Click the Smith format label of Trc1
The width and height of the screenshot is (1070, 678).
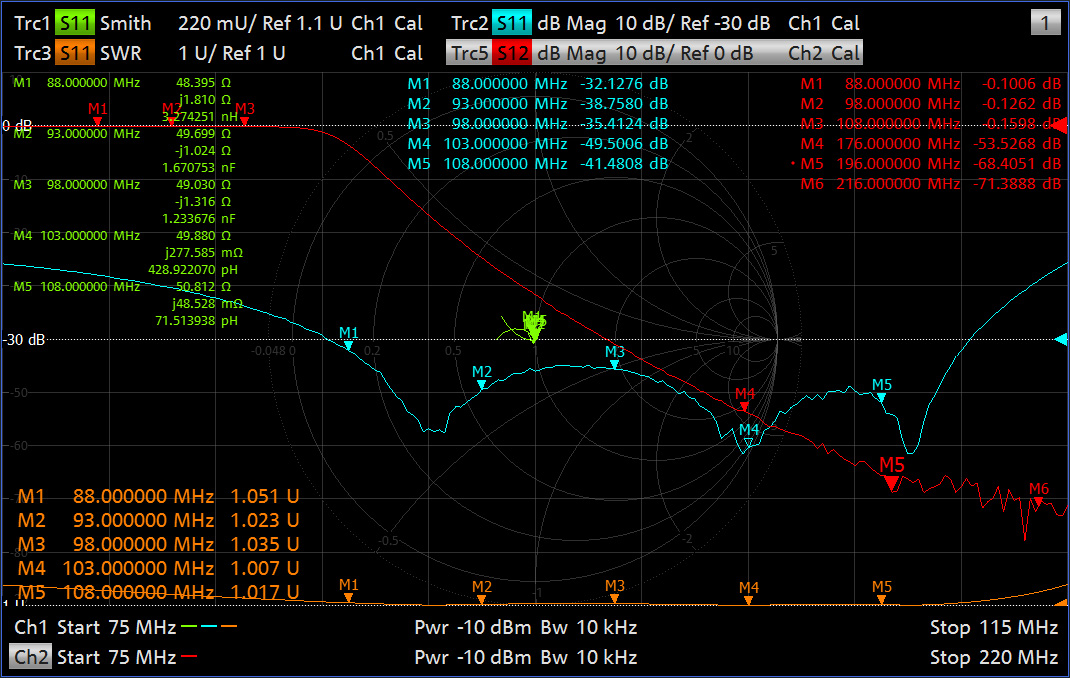(x=126, y=23)
